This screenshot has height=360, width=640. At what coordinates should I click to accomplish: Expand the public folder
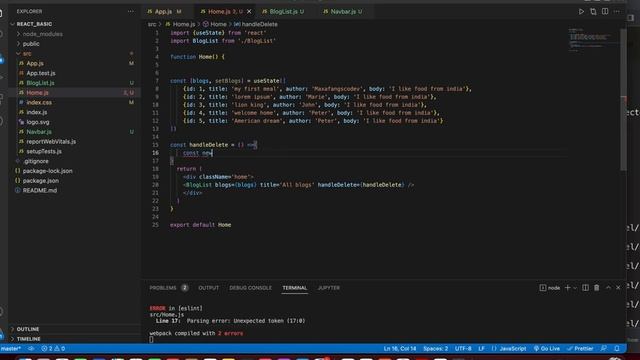(x=31, y=44)
